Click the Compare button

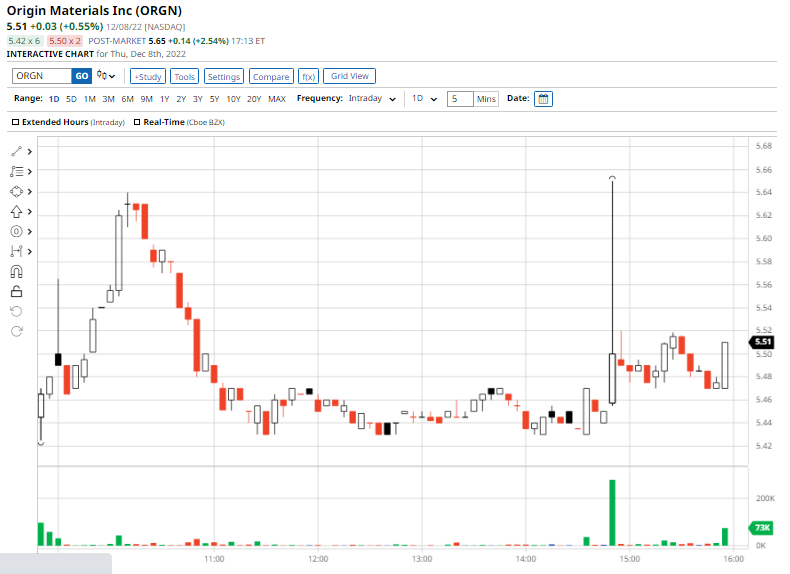click(271, 76)
